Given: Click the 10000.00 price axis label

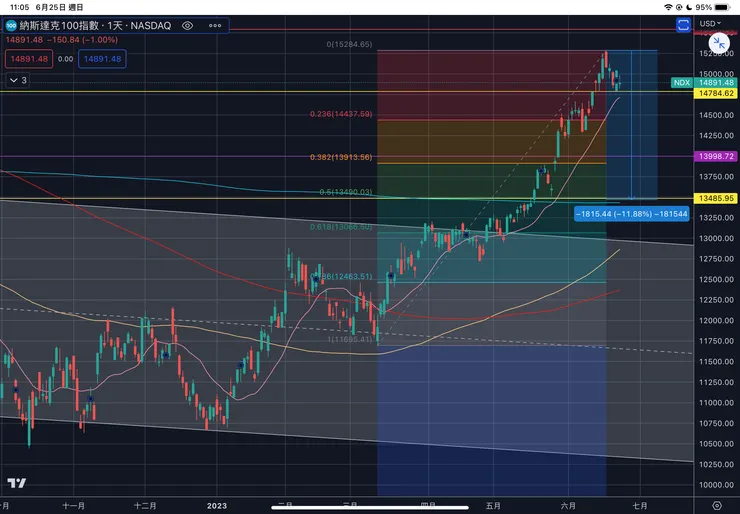Looking at the screenshot, I should (x=716, y=485).
